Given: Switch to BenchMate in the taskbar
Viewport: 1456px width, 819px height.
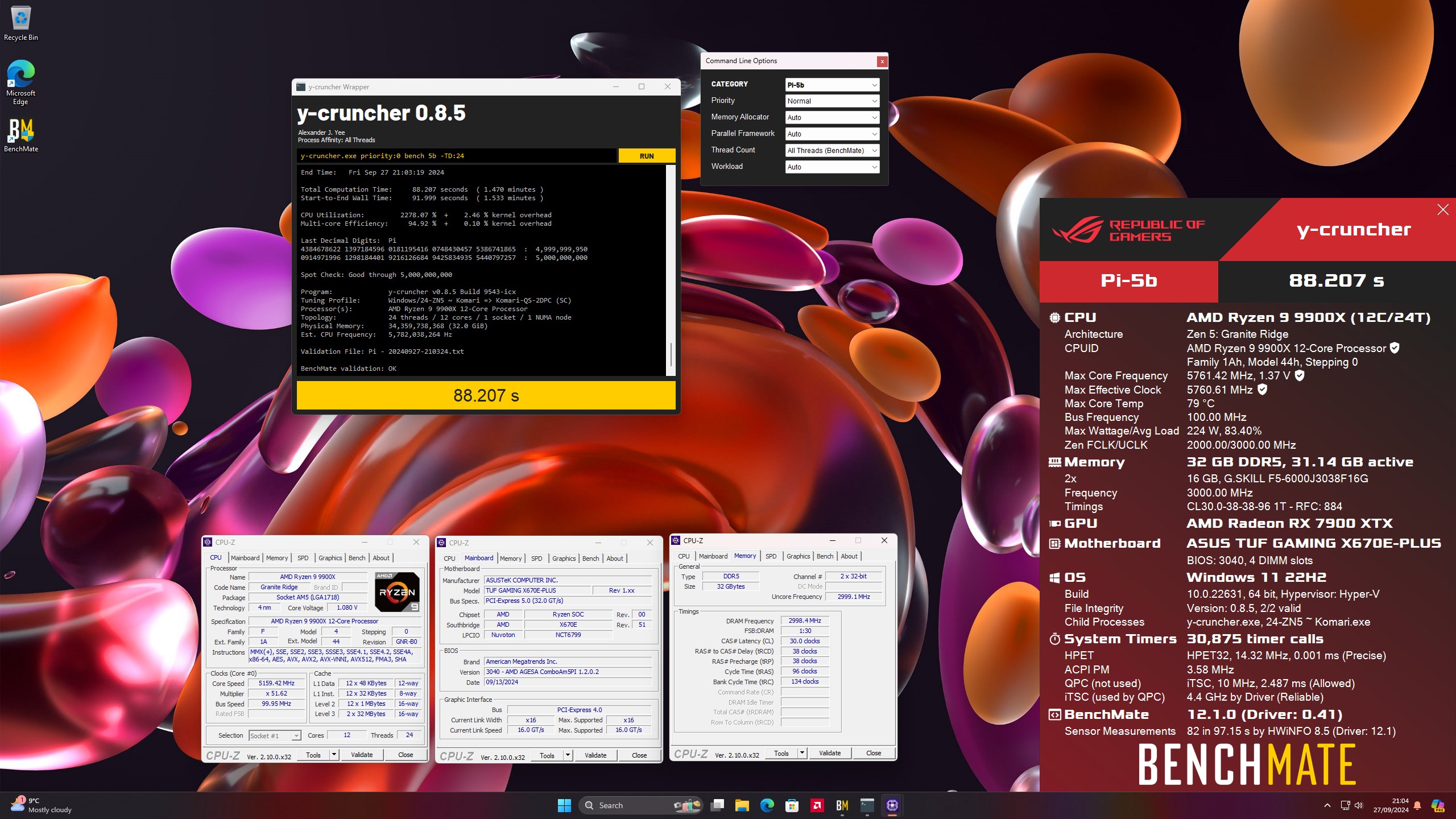Looking at the screenshot, I should click(842, 805).
